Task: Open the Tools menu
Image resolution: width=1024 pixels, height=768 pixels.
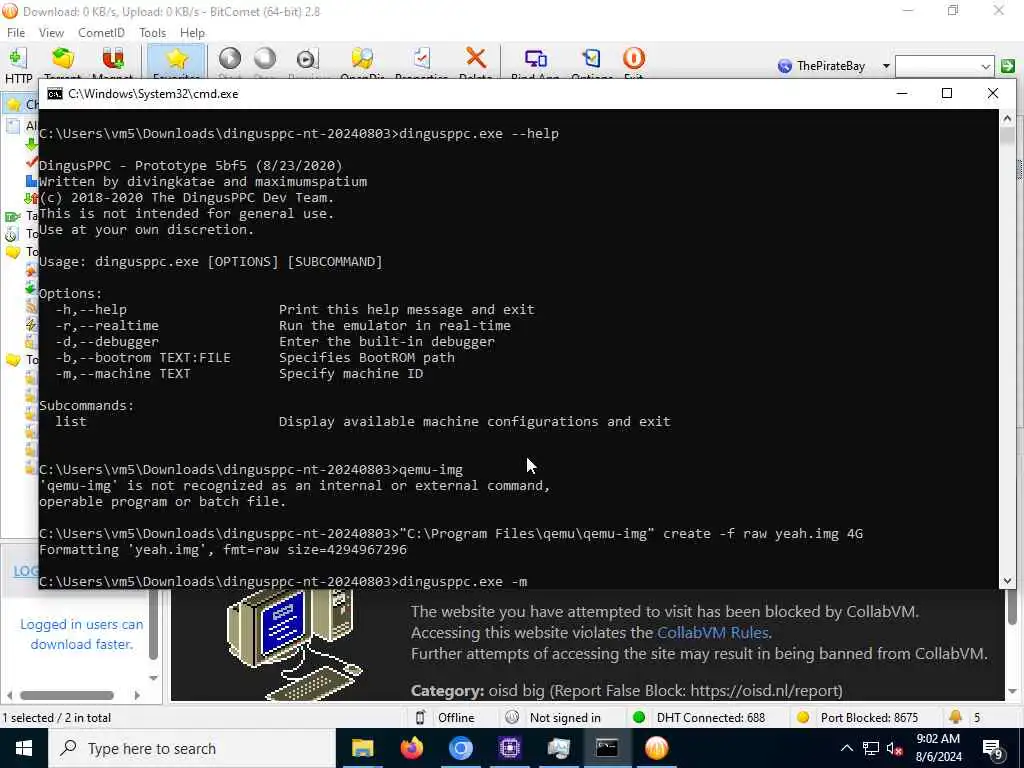Action: tap(152, 33)
